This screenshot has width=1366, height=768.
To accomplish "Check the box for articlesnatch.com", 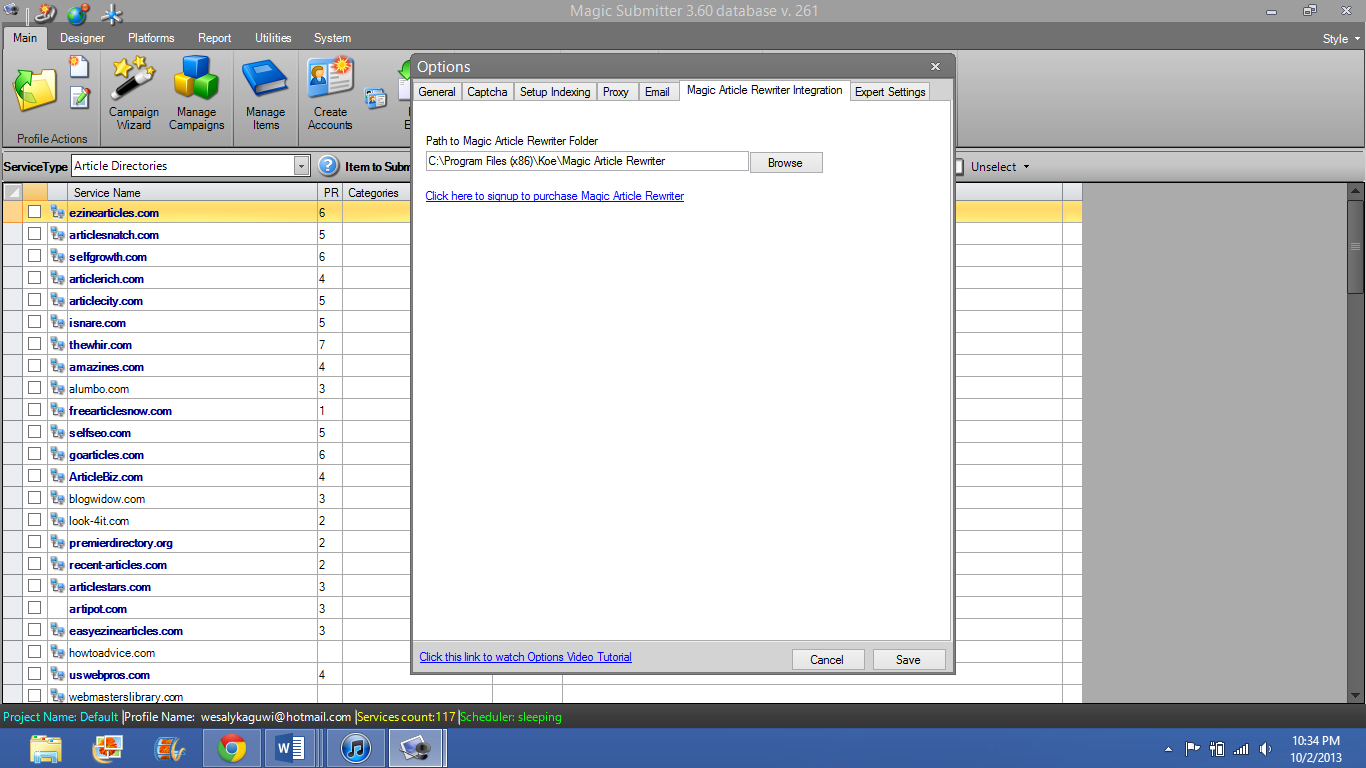I will [35, 234].
